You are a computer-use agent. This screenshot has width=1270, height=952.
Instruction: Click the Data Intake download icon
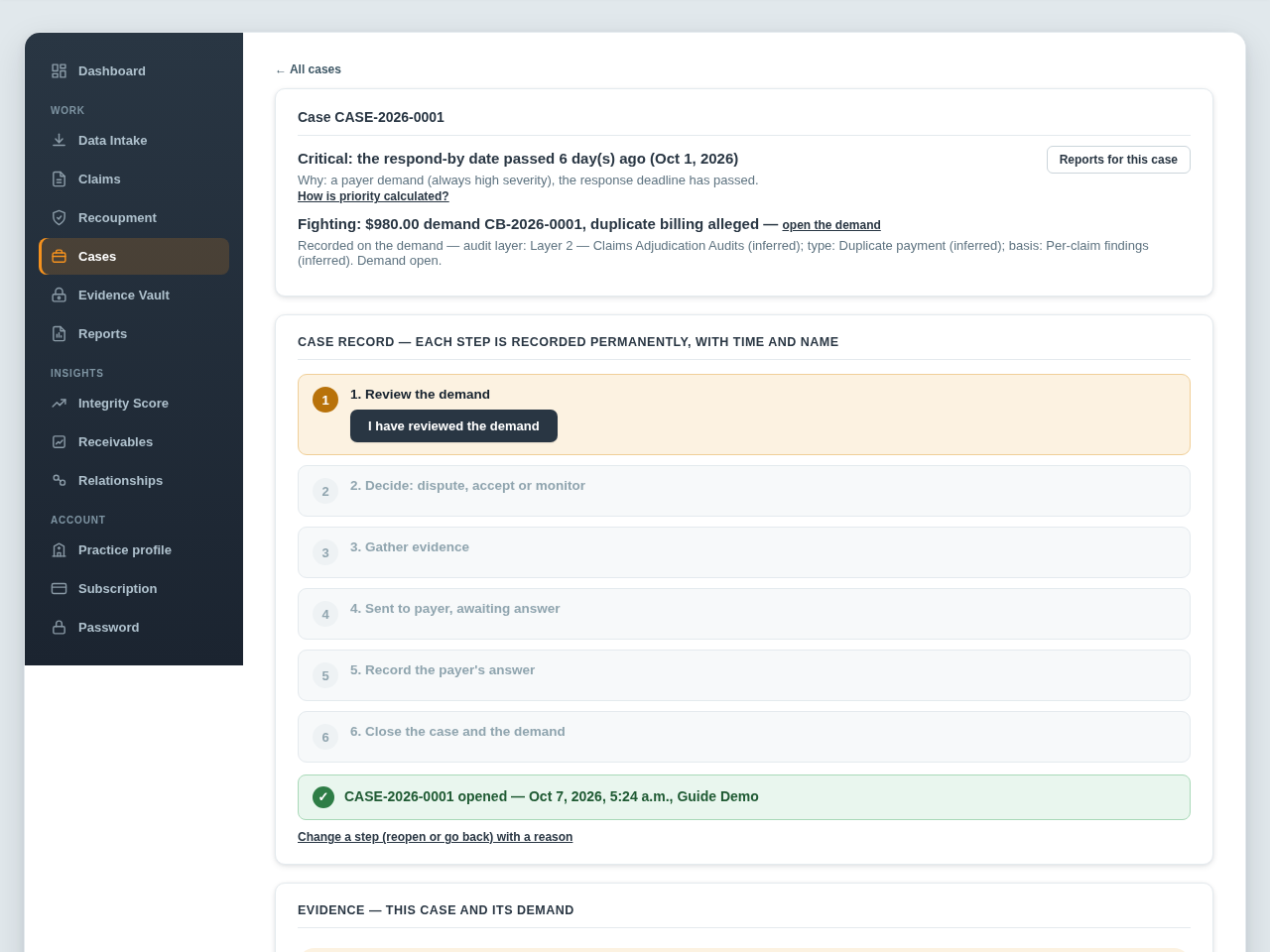pos(59,141)
